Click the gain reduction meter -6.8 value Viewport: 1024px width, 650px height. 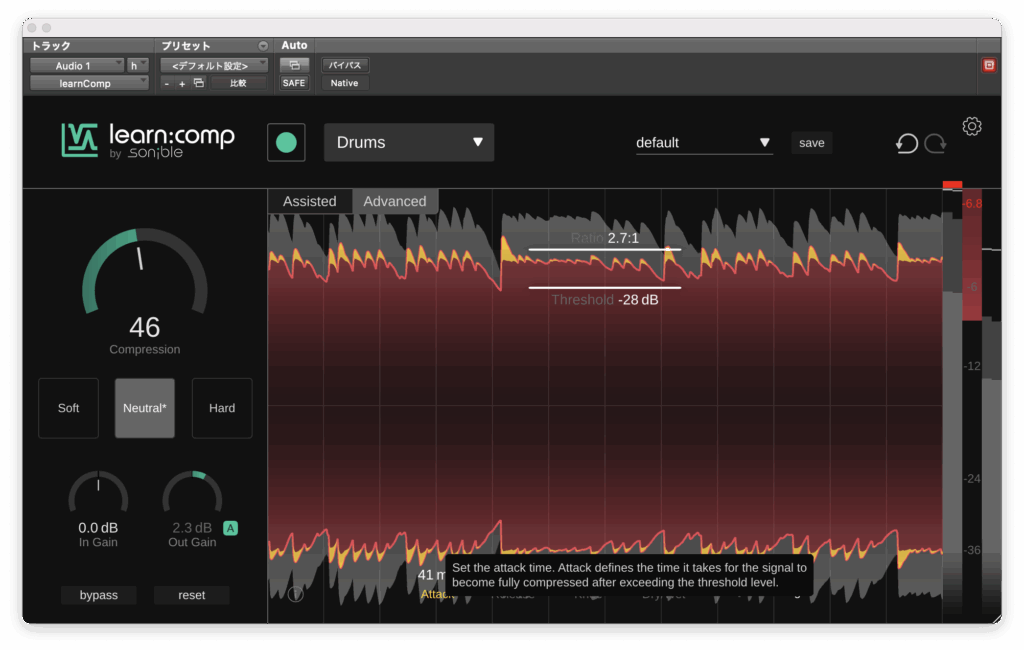972,204
